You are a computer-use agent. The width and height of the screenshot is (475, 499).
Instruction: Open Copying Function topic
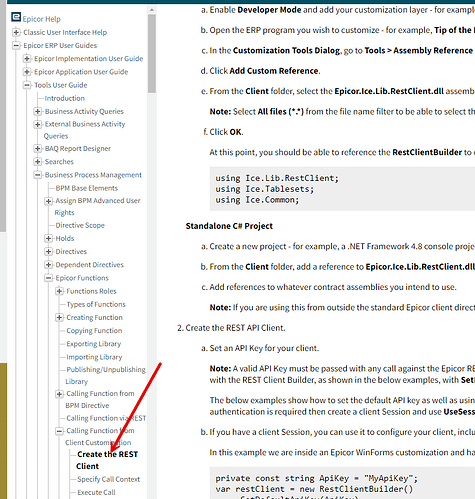[x=94, y=331]
